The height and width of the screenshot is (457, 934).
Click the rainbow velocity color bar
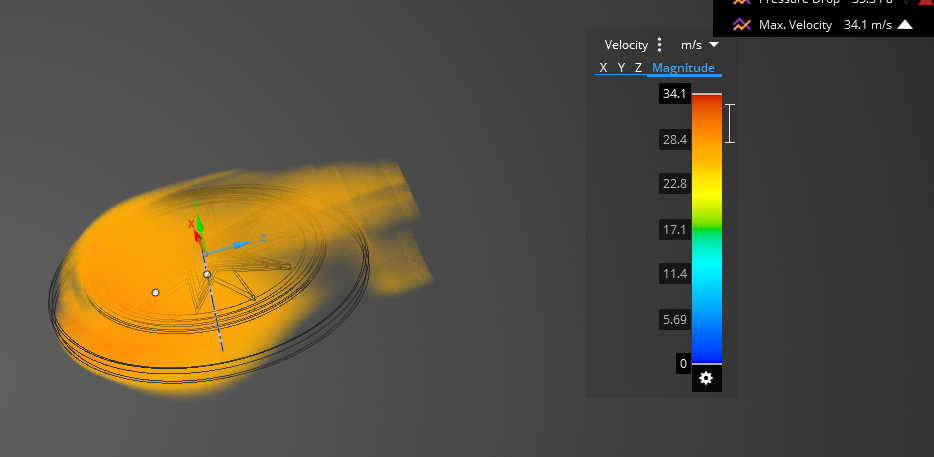point(706,228)
